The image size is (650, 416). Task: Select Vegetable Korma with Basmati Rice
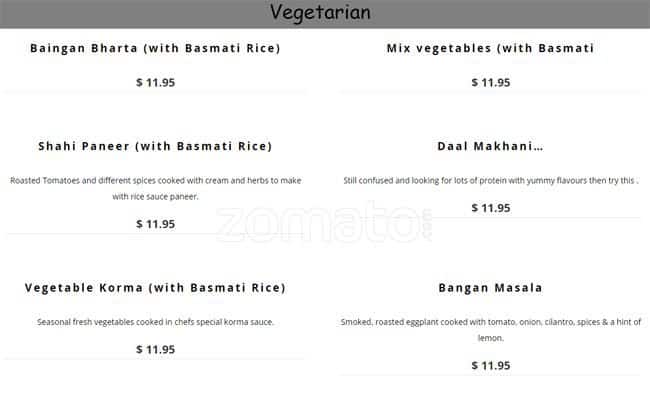[155, 288]
